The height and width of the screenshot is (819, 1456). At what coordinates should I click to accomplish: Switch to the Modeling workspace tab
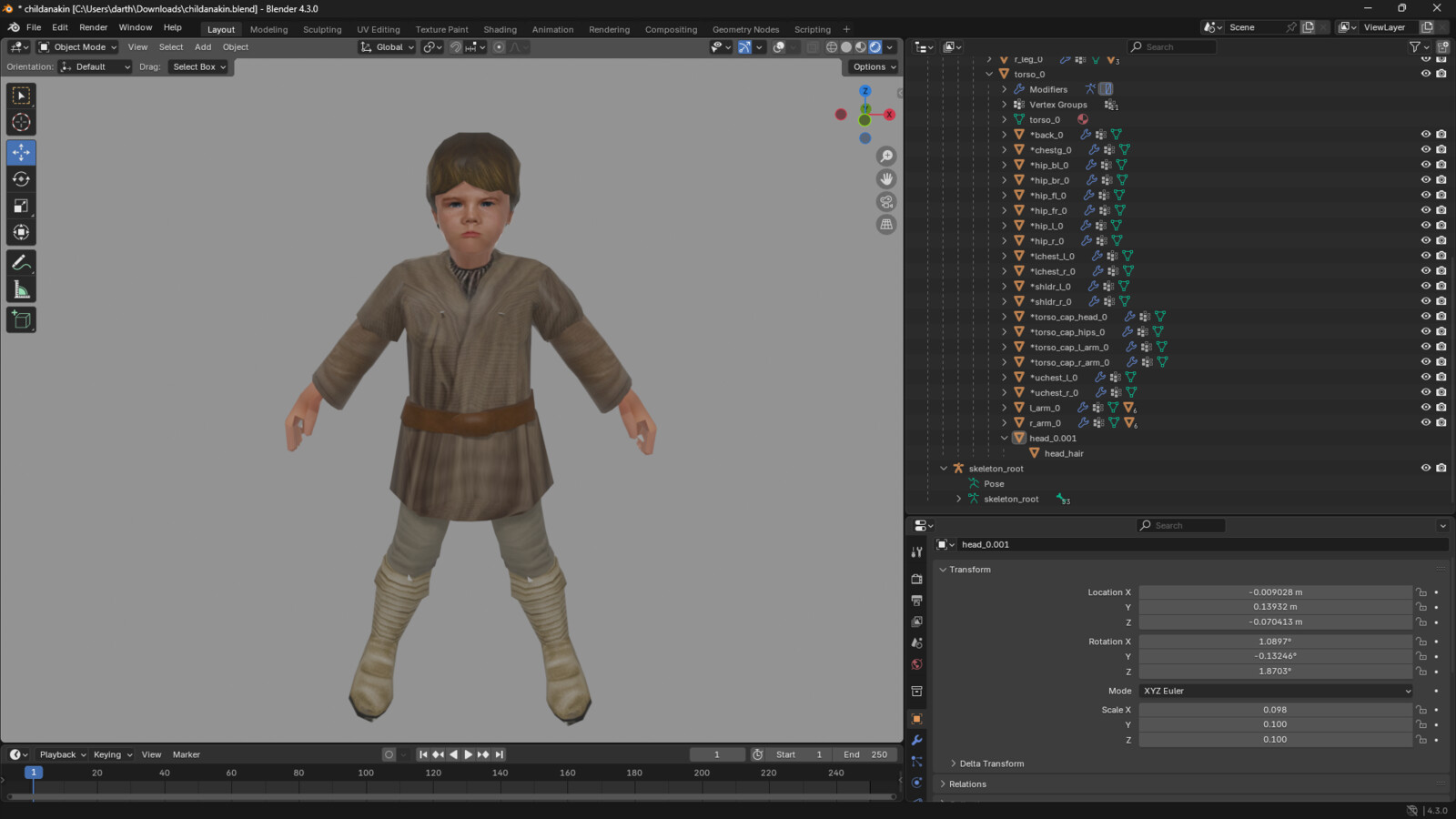click(x=268, y=29)
